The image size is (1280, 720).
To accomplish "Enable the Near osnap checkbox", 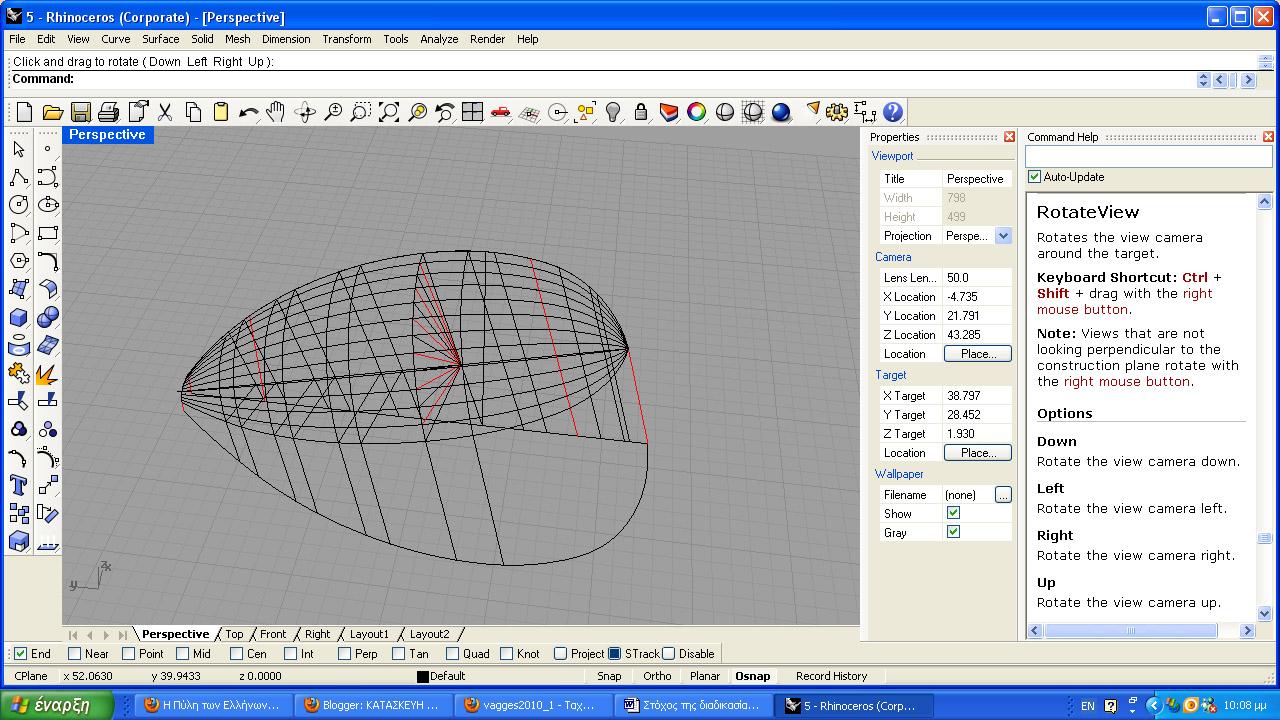I will point(75,654).
